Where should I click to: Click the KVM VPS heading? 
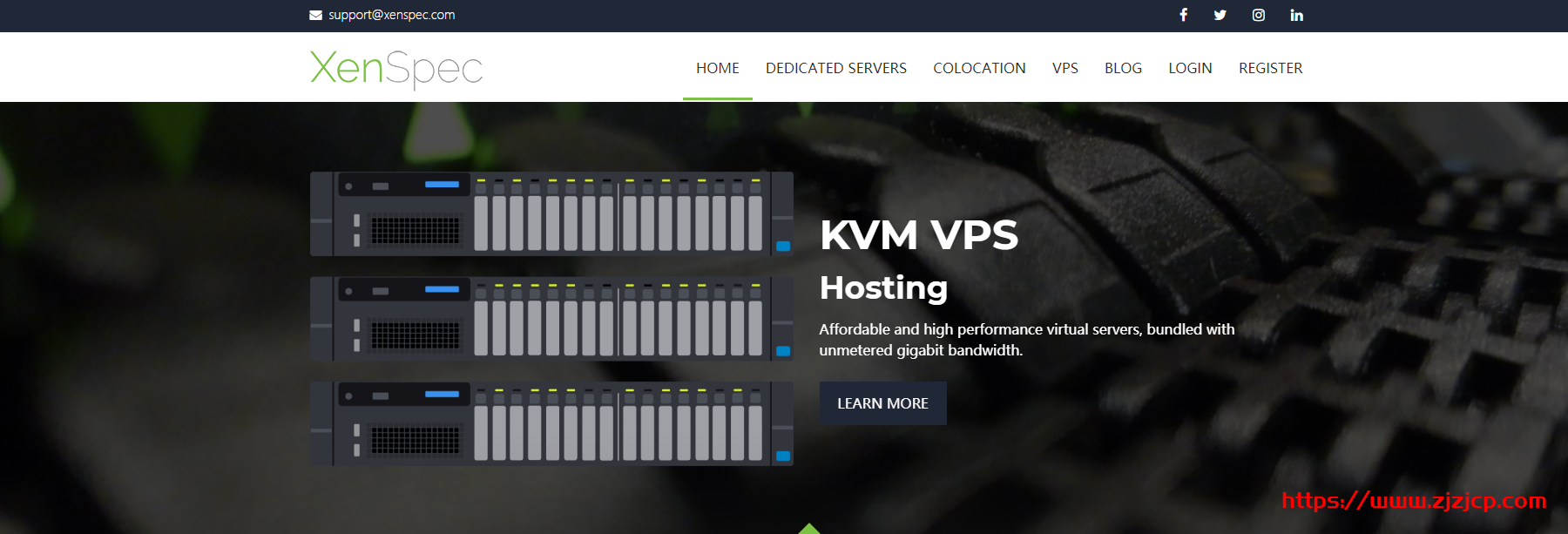pos(918,235)
